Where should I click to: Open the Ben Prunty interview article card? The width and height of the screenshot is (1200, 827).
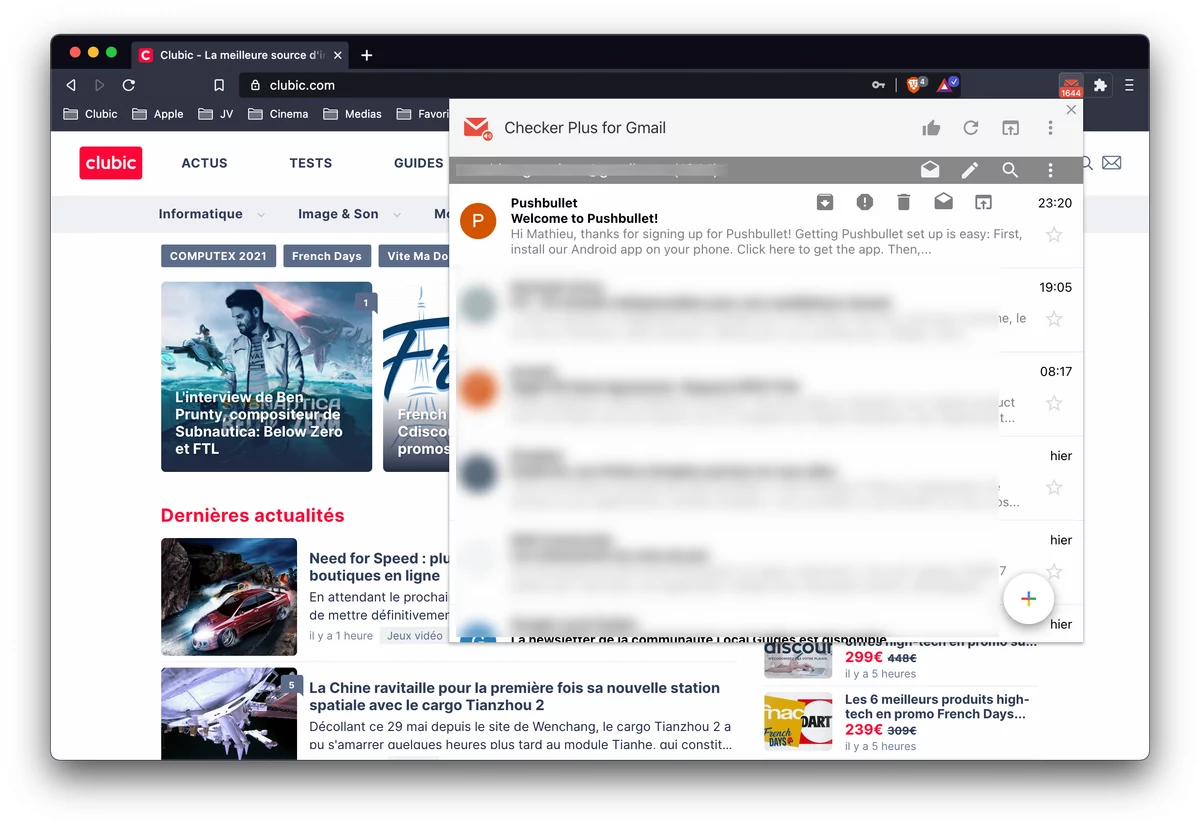pos(266,376)
